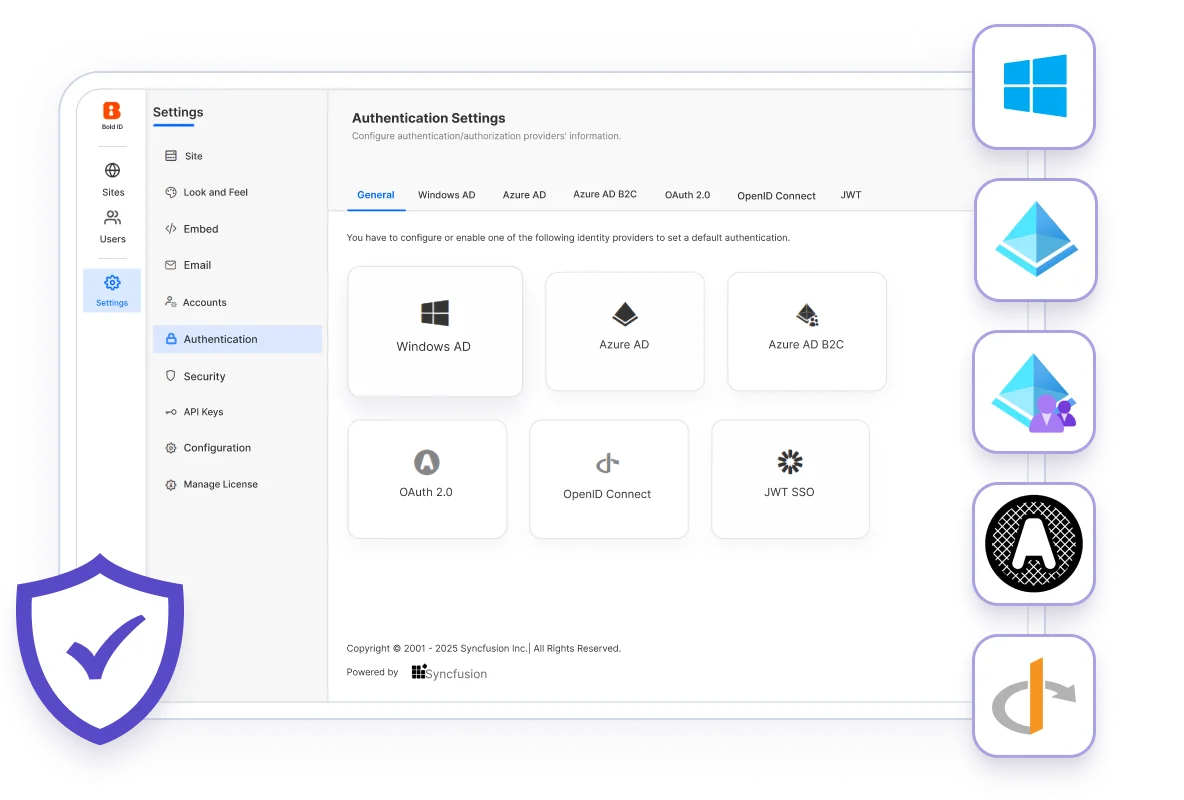Switch to the General tab

(375, 195)
